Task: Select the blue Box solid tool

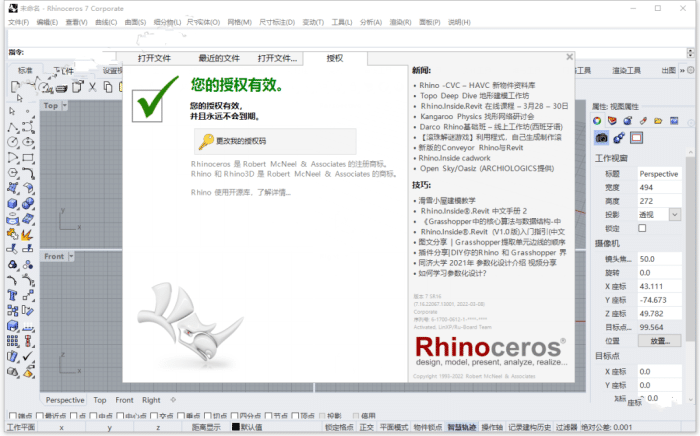Action: pyautogui.click(x=12, y=203)
